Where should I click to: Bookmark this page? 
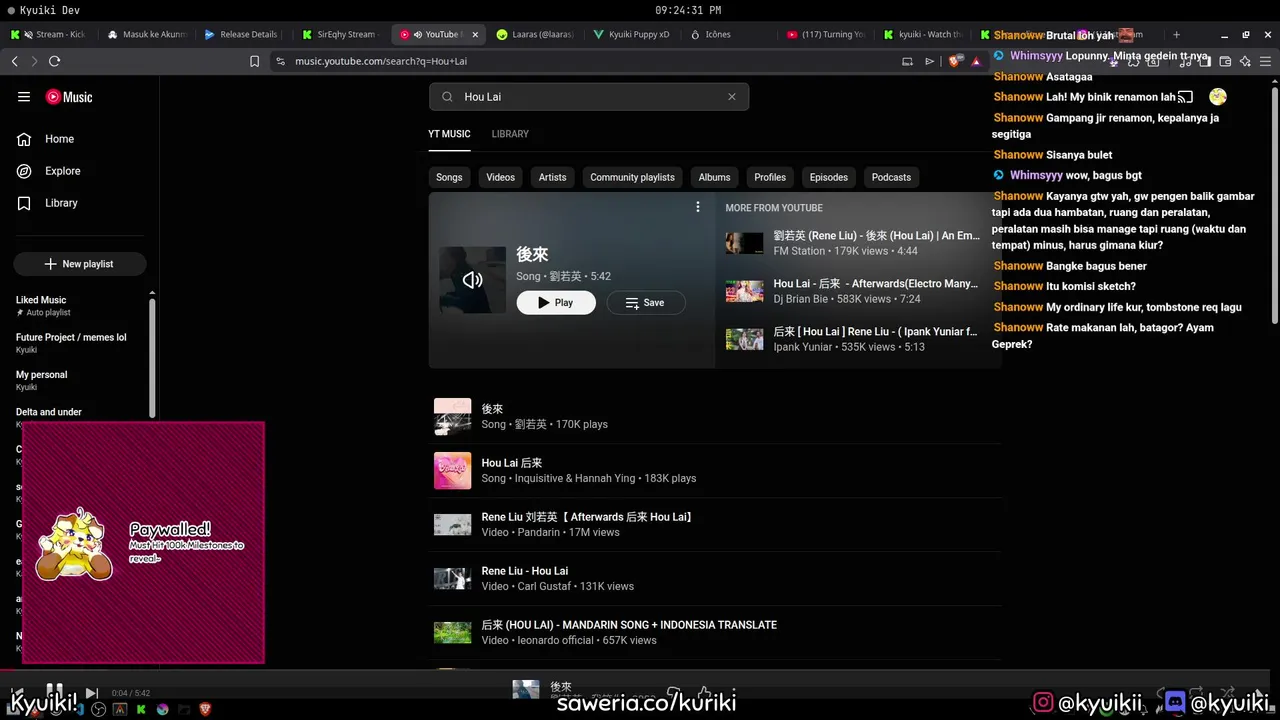click(254, 61)
